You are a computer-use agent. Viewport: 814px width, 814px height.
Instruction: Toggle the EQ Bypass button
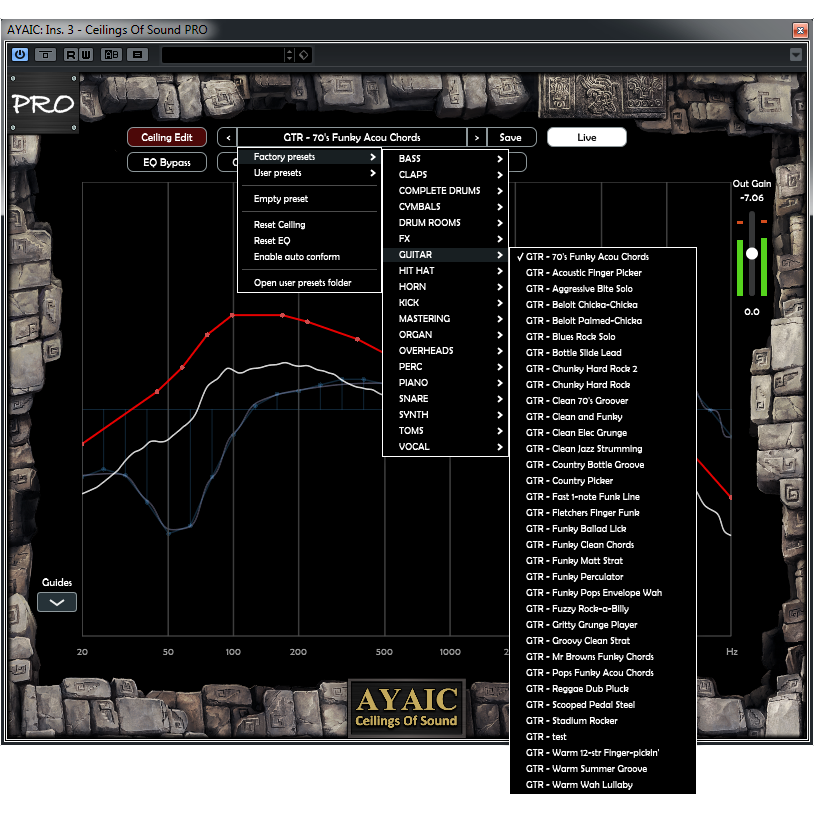(x=167, y=162)
